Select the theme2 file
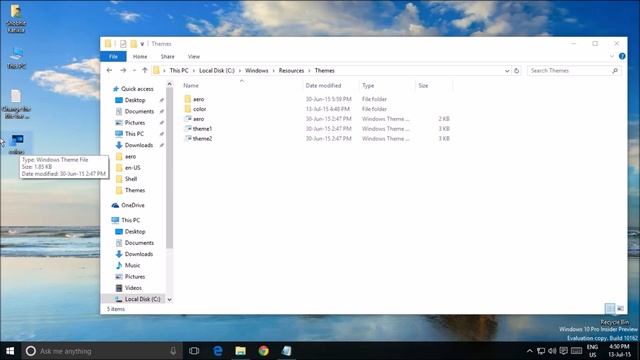The width and height of the screenshot is (640, 360). 202,139
